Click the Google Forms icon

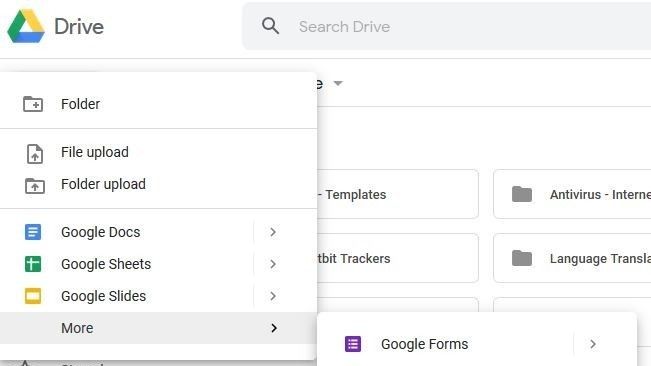click(353, 344)
